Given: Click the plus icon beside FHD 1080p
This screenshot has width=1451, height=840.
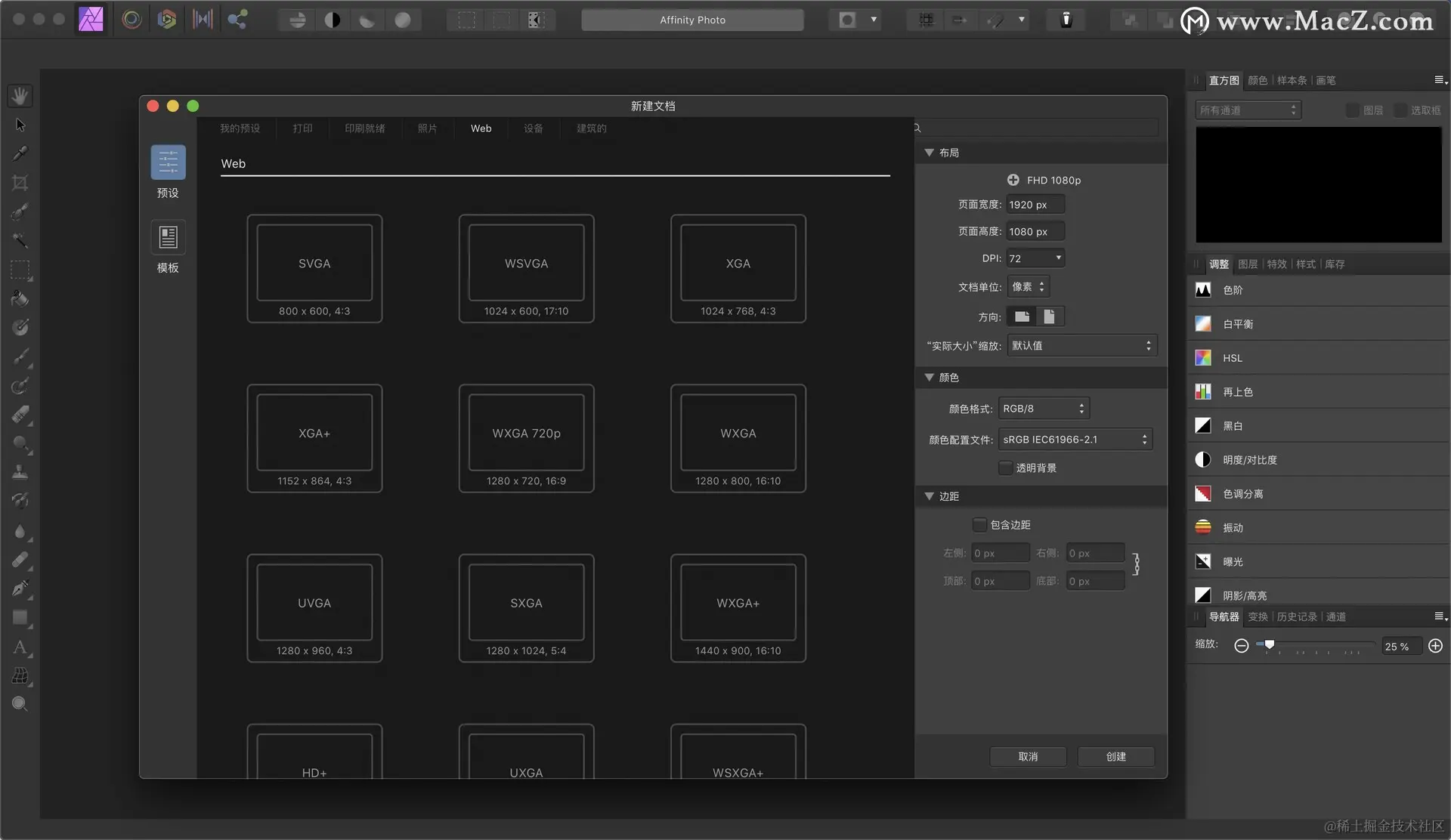Looking at the screenshot, I should click(1013, 180).
